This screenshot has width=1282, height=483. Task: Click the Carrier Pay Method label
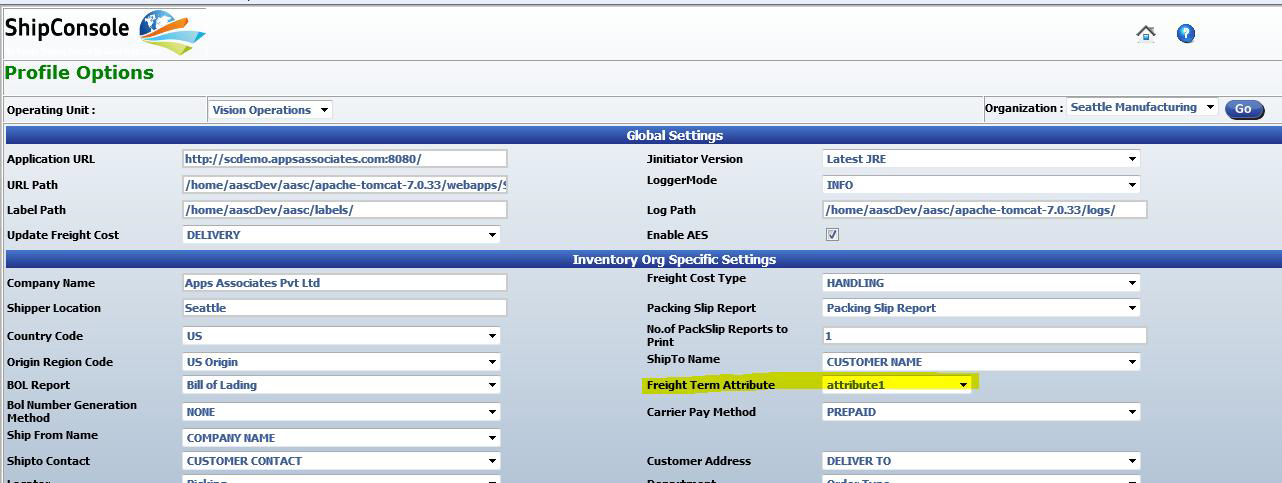[701, 412]
